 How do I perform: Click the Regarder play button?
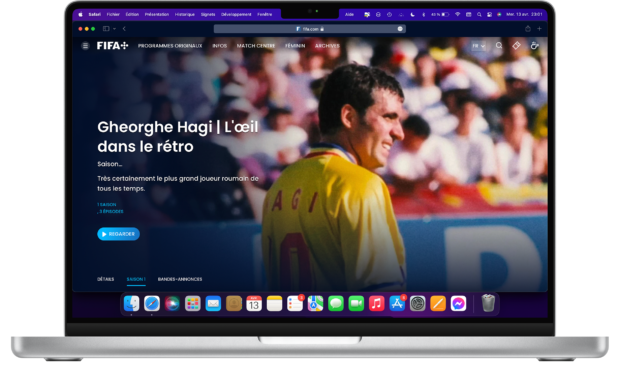click(x=118, y=234)
